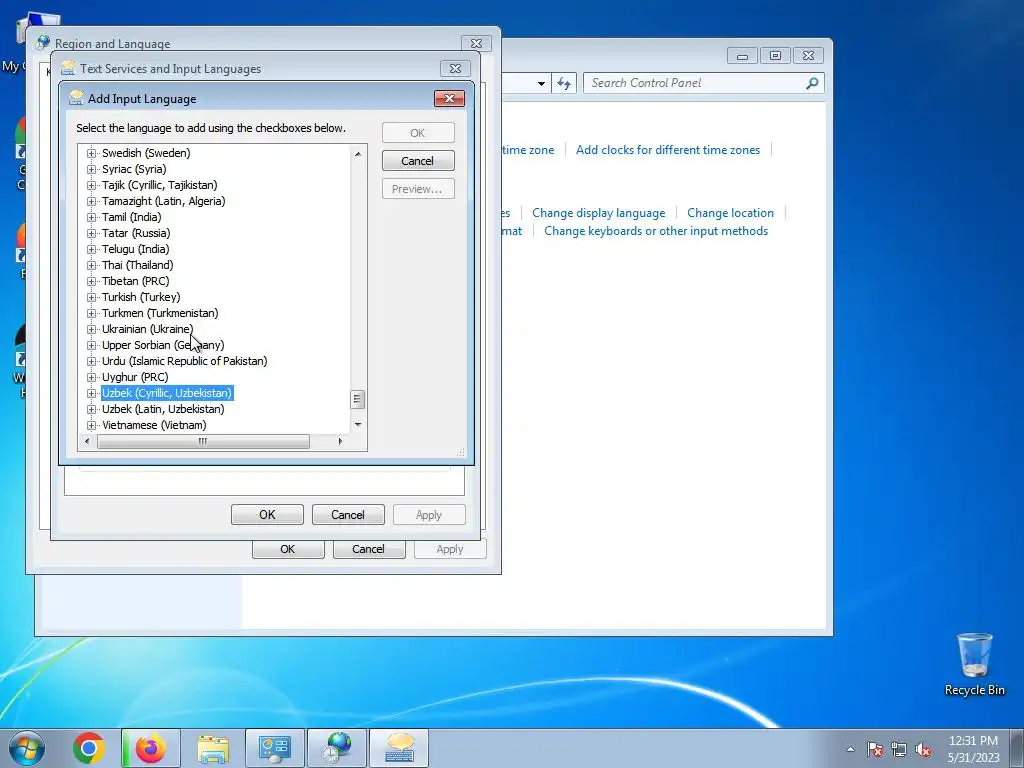Screen dimensions: 1024x768
Task: Expand the Turkish (Turkey) plus box
Action: click(91, 297)
